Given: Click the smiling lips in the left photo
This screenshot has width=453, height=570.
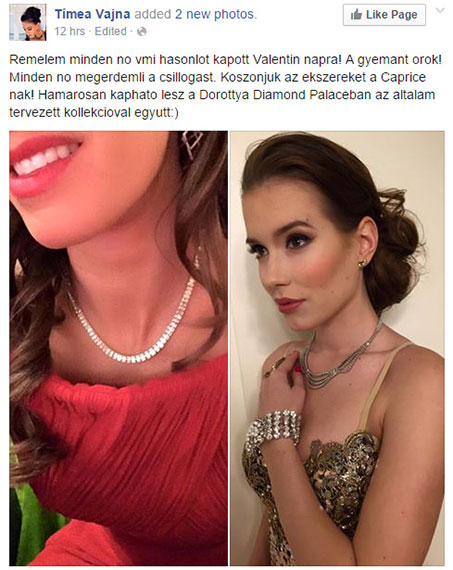Looking at the screenshot, I should point(45,165).
